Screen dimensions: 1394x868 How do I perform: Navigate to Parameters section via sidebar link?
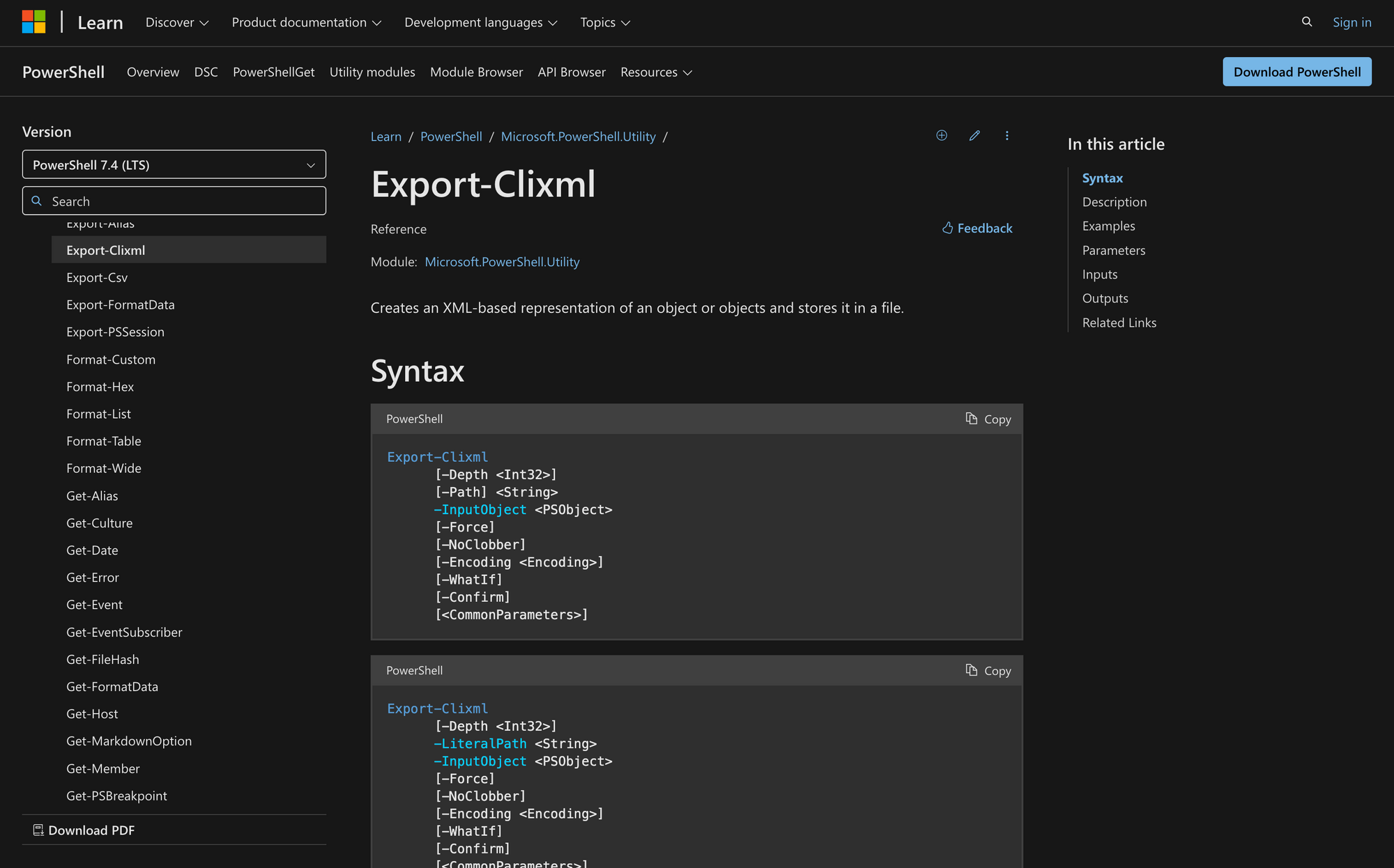coord(1113,249)
